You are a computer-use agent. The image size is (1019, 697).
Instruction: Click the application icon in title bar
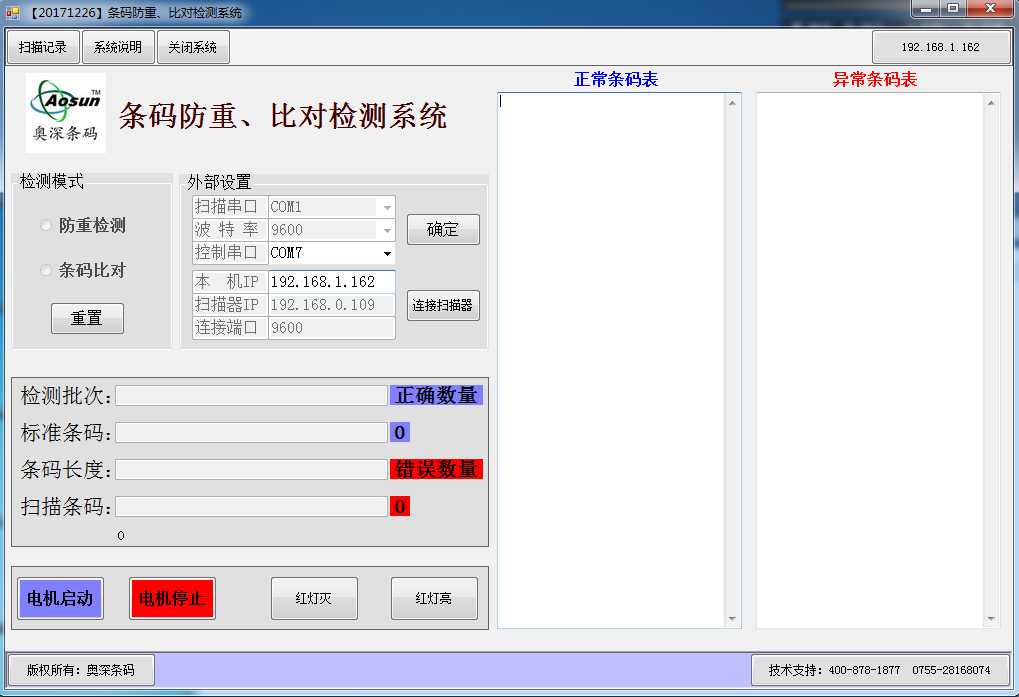(13, 13)
